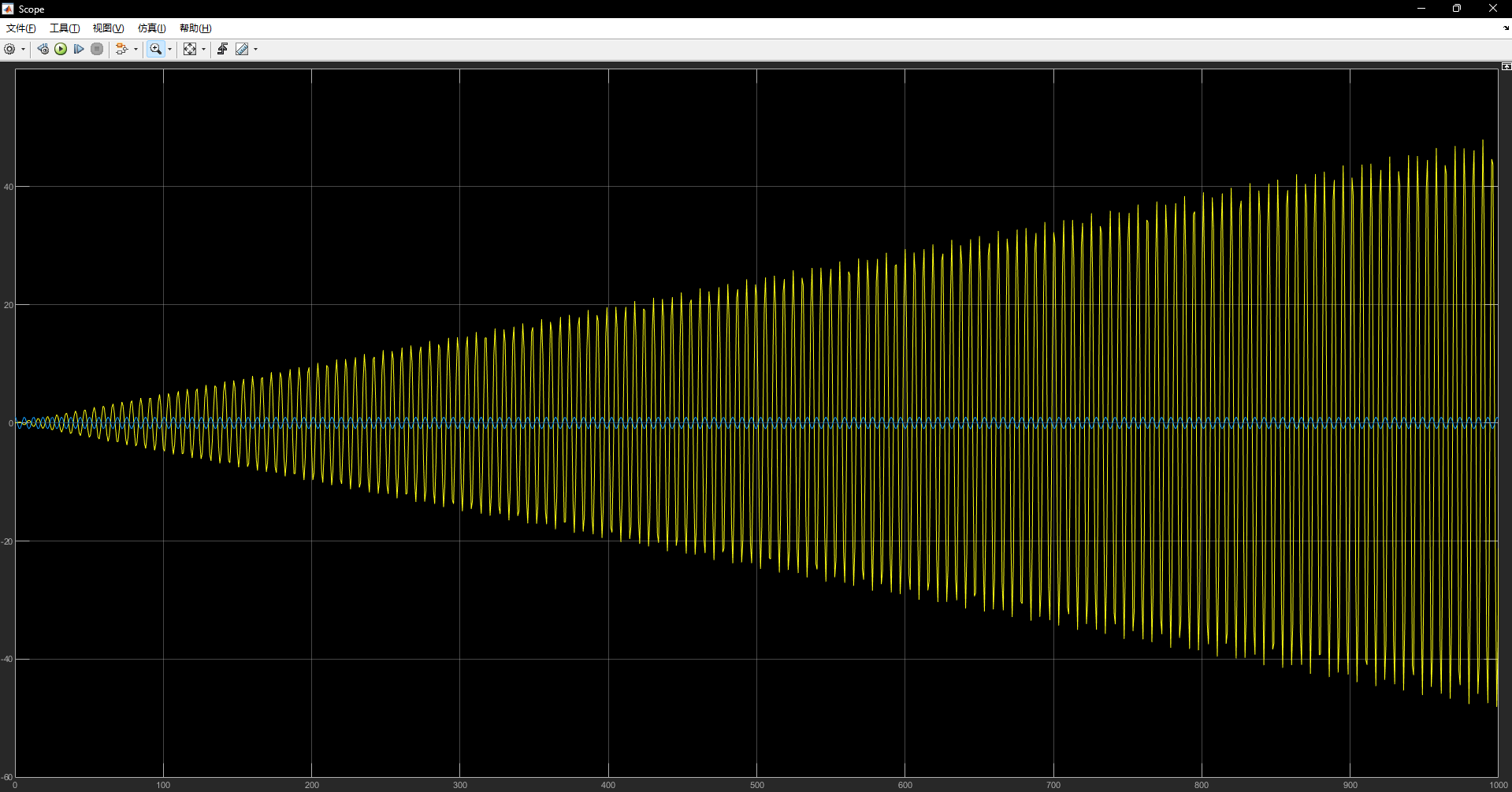
Task: Expand the Configuration gear dropdown arrow
Action: (23, 50)
